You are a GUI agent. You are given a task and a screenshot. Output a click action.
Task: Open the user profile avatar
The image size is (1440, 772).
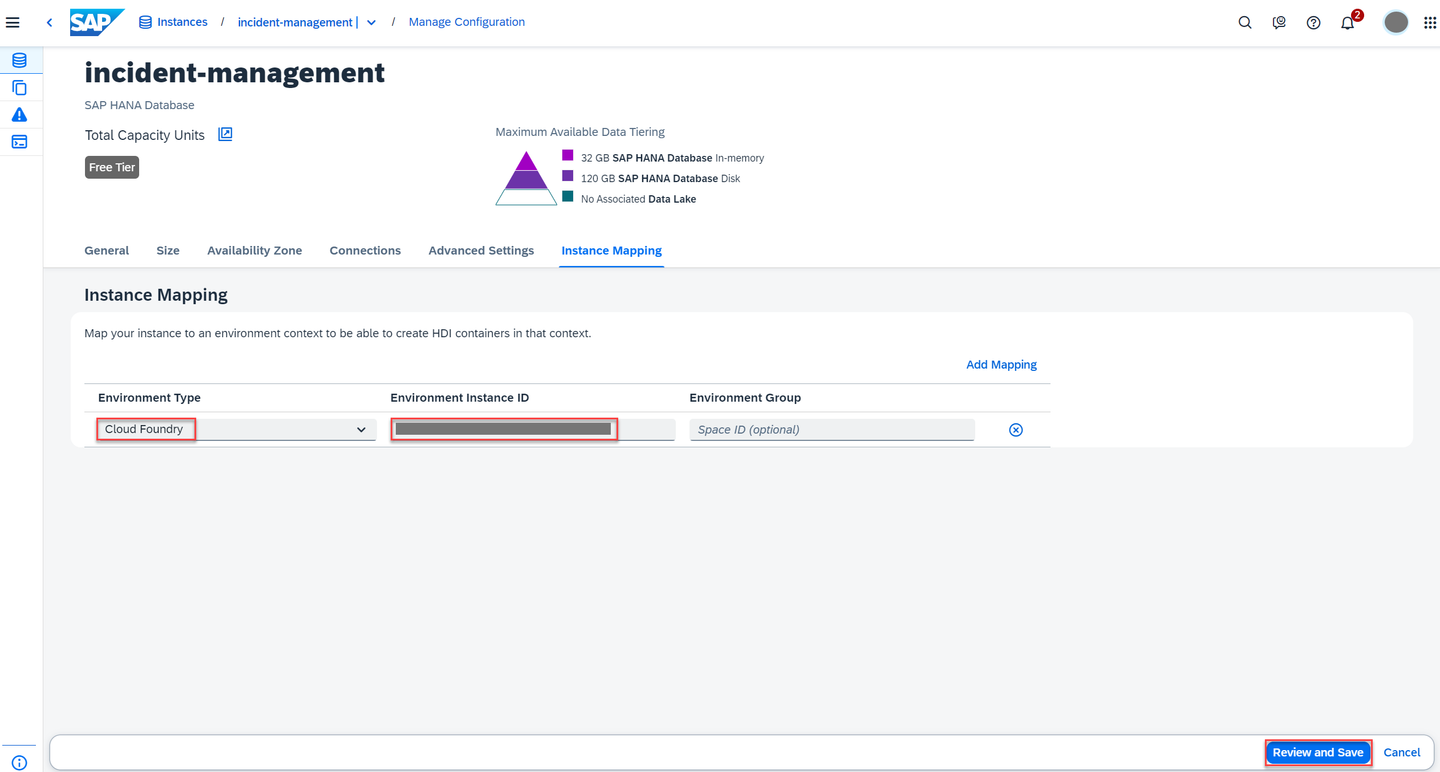coord(1396,22)
